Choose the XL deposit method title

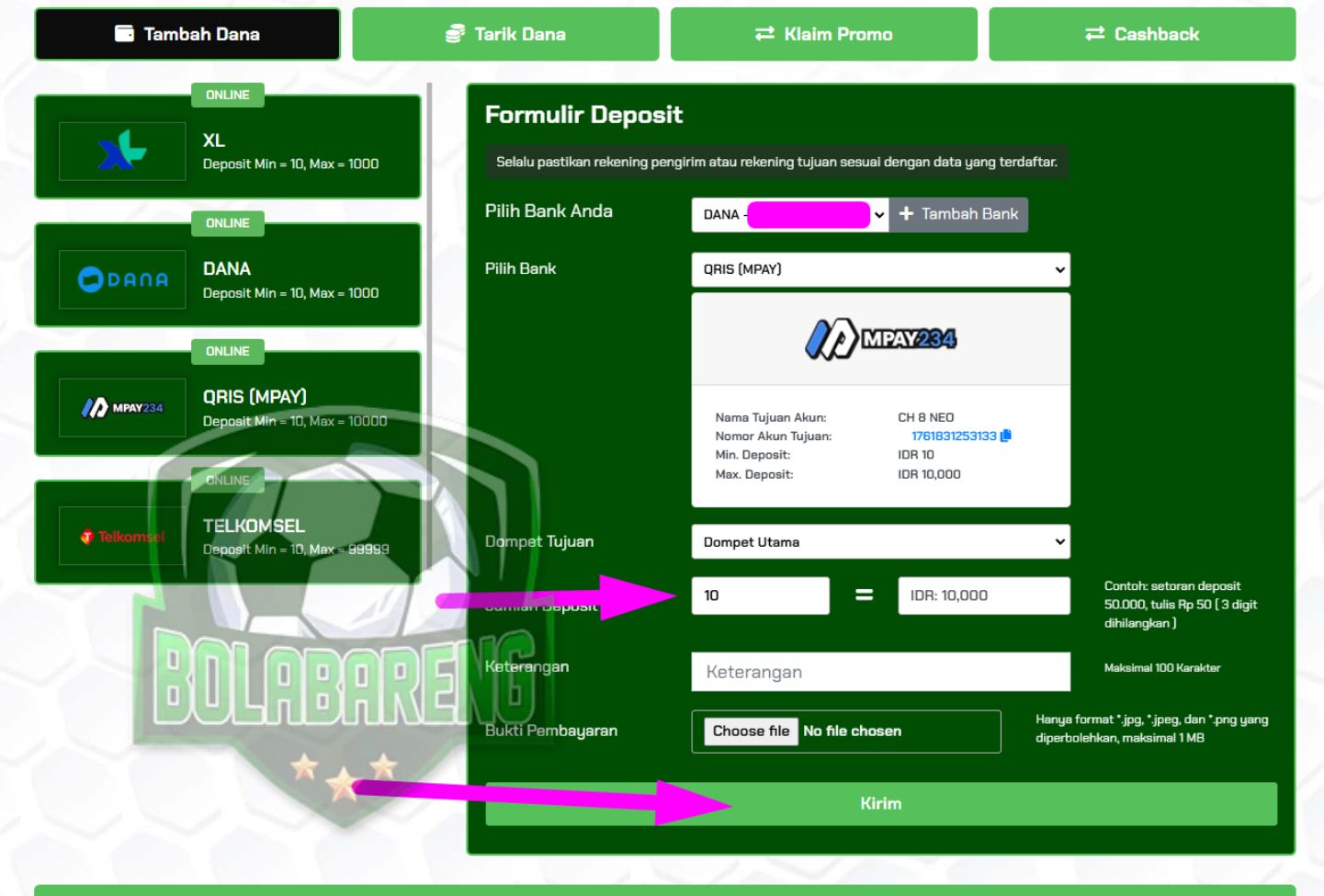pyautogui.click(x=214, y=141)
